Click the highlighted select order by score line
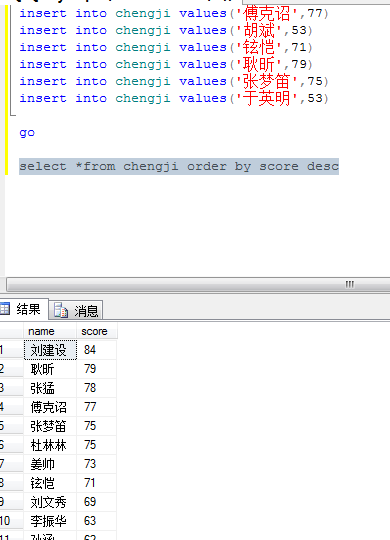This screenshot has height=540, width=390. [x=179, y=166]
